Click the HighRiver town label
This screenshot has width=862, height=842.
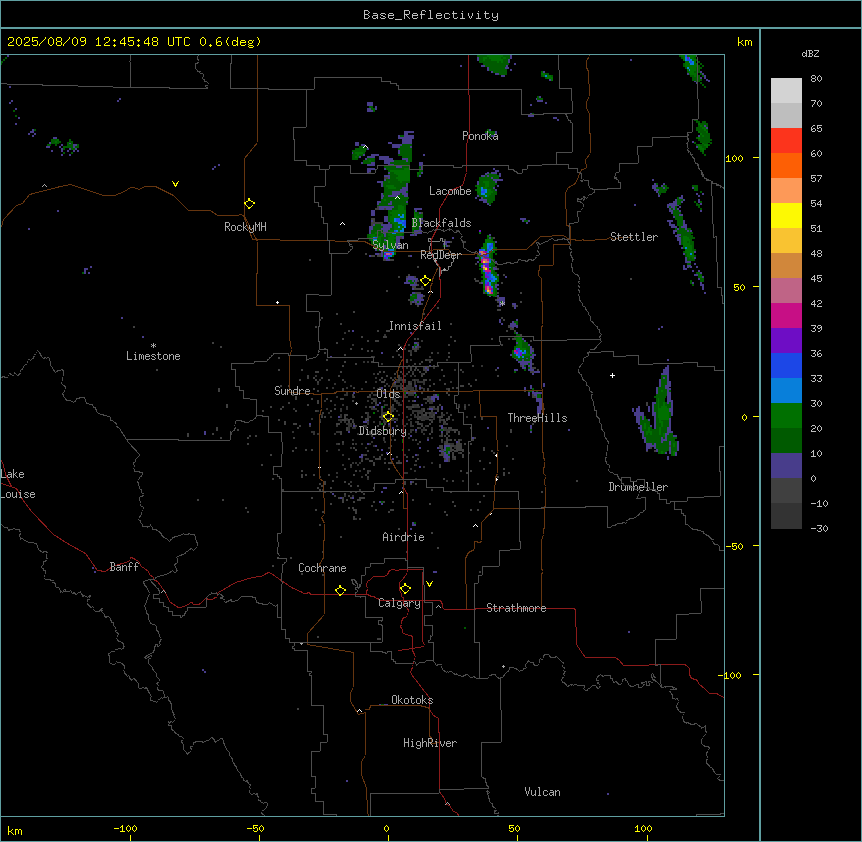tap(430, 743)
